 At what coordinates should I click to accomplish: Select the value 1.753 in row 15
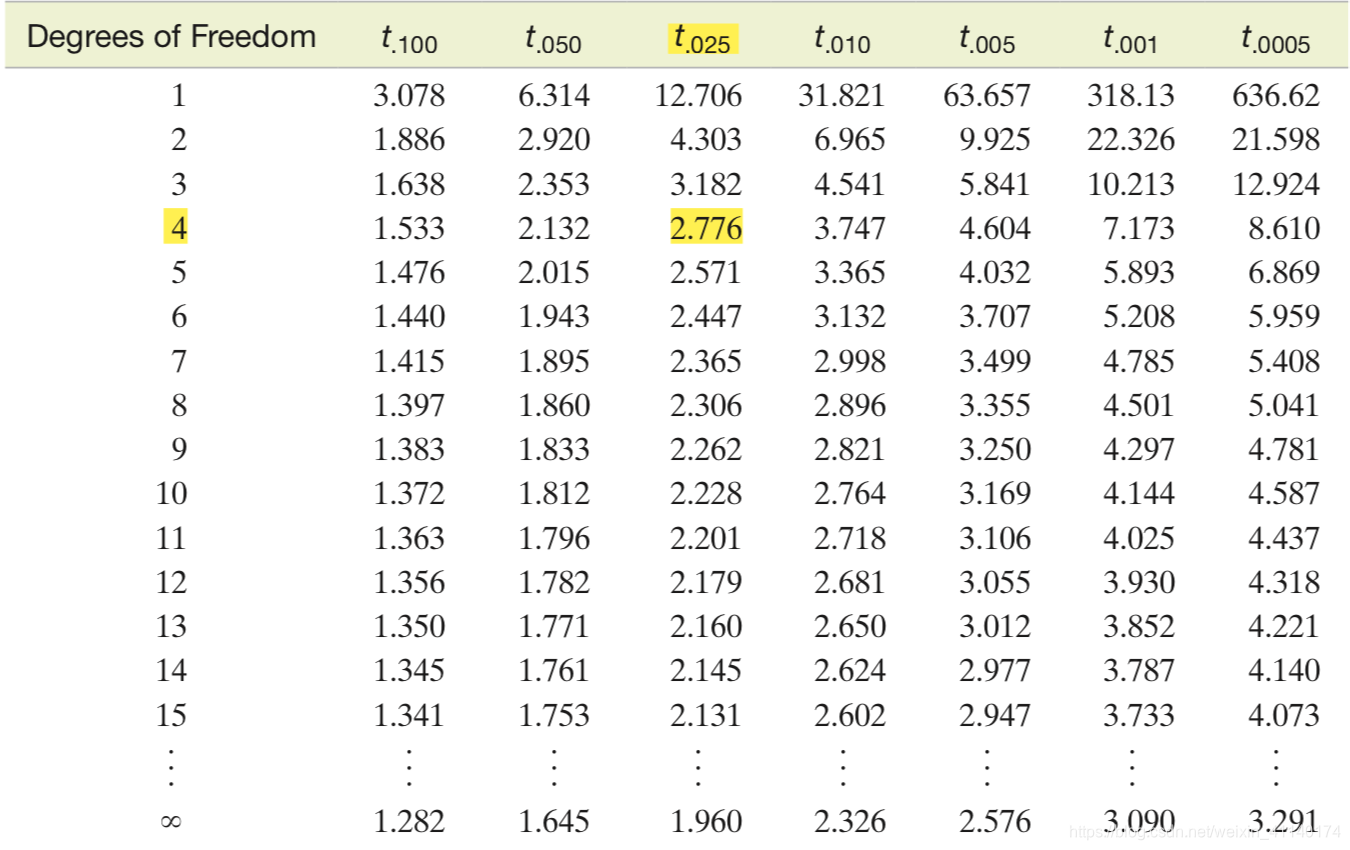tap(554, 715)
